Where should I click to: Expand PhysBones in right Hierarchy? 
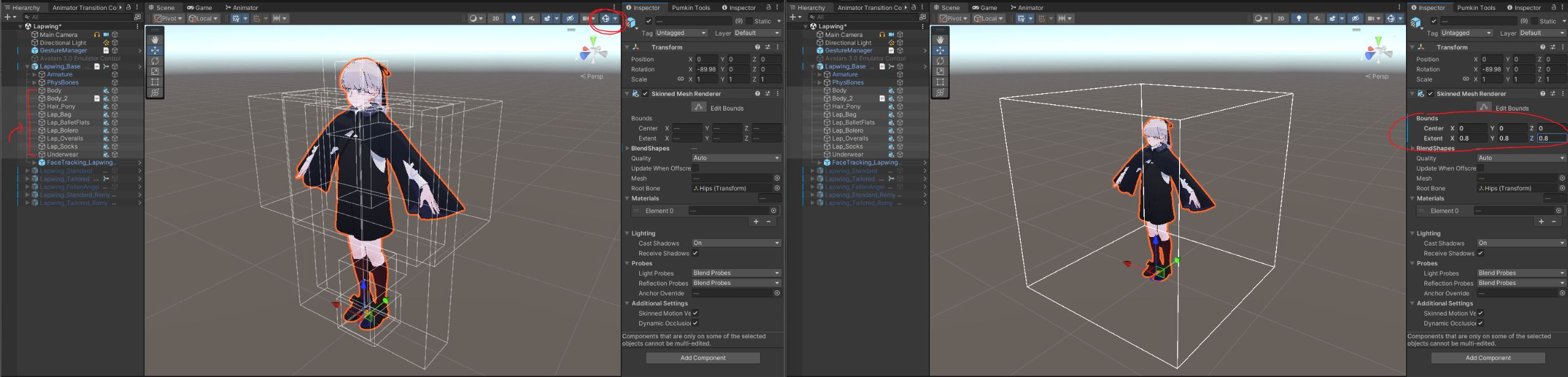tap(820, 82)
